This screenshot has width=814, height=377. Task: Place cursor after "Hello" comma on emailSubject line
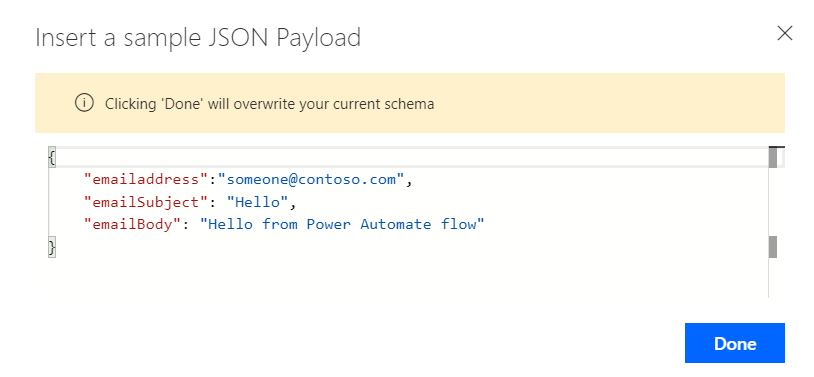(296, 202)
